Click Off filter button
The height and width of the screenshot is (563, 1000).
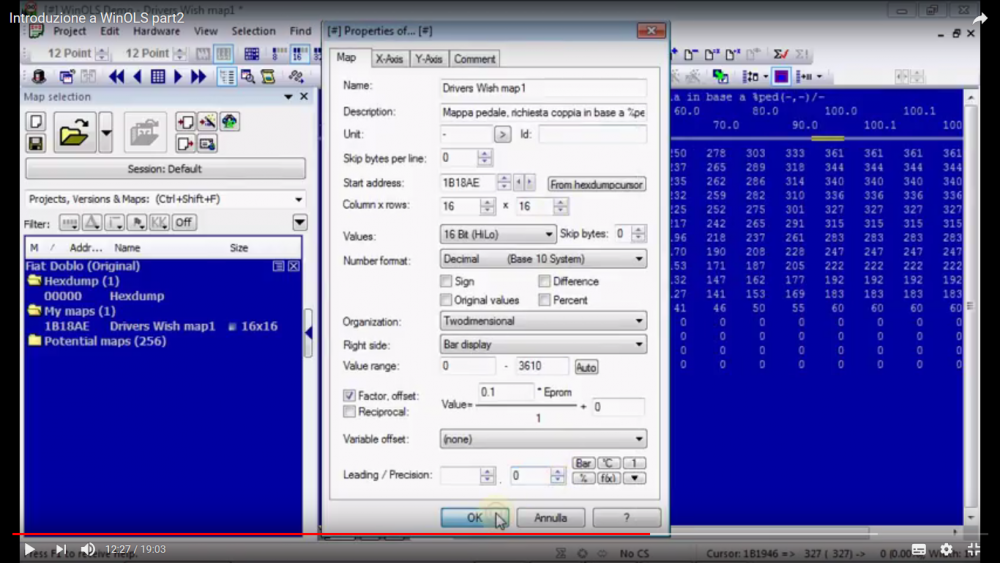point(184,223)
